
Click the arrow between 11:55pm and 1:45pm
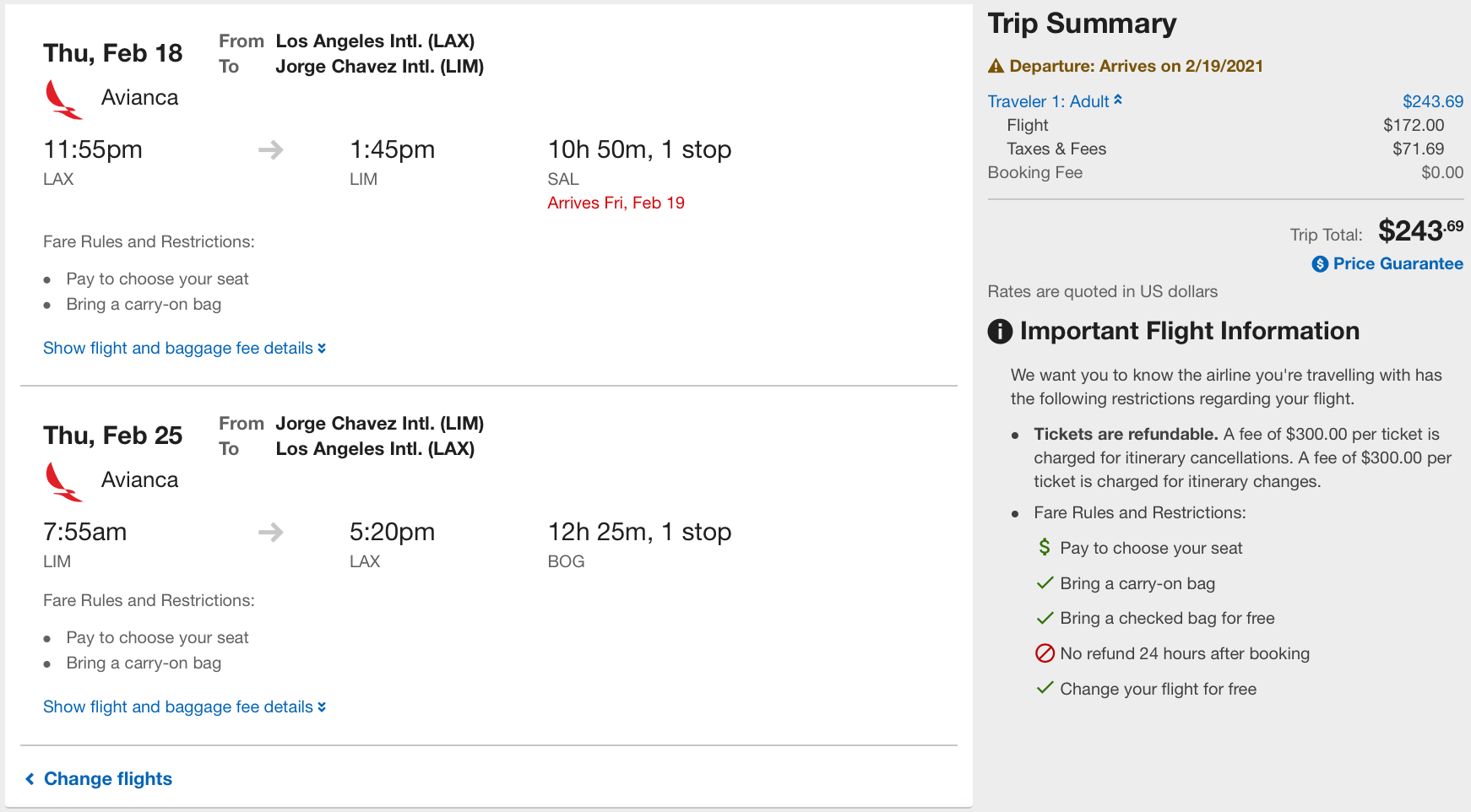click(271, 150)
